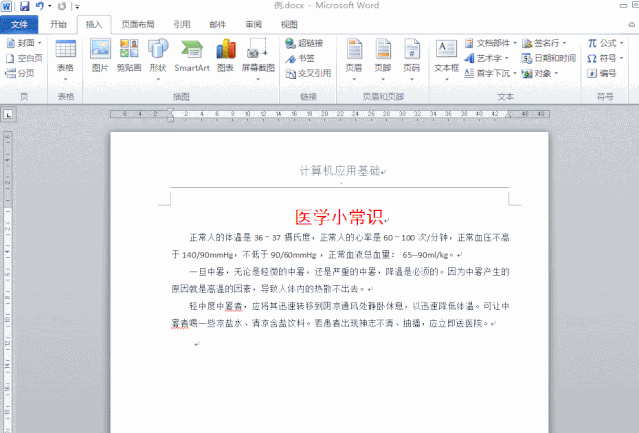Expand the Quick Parts (文档部件) arrow

coord(515,43)
